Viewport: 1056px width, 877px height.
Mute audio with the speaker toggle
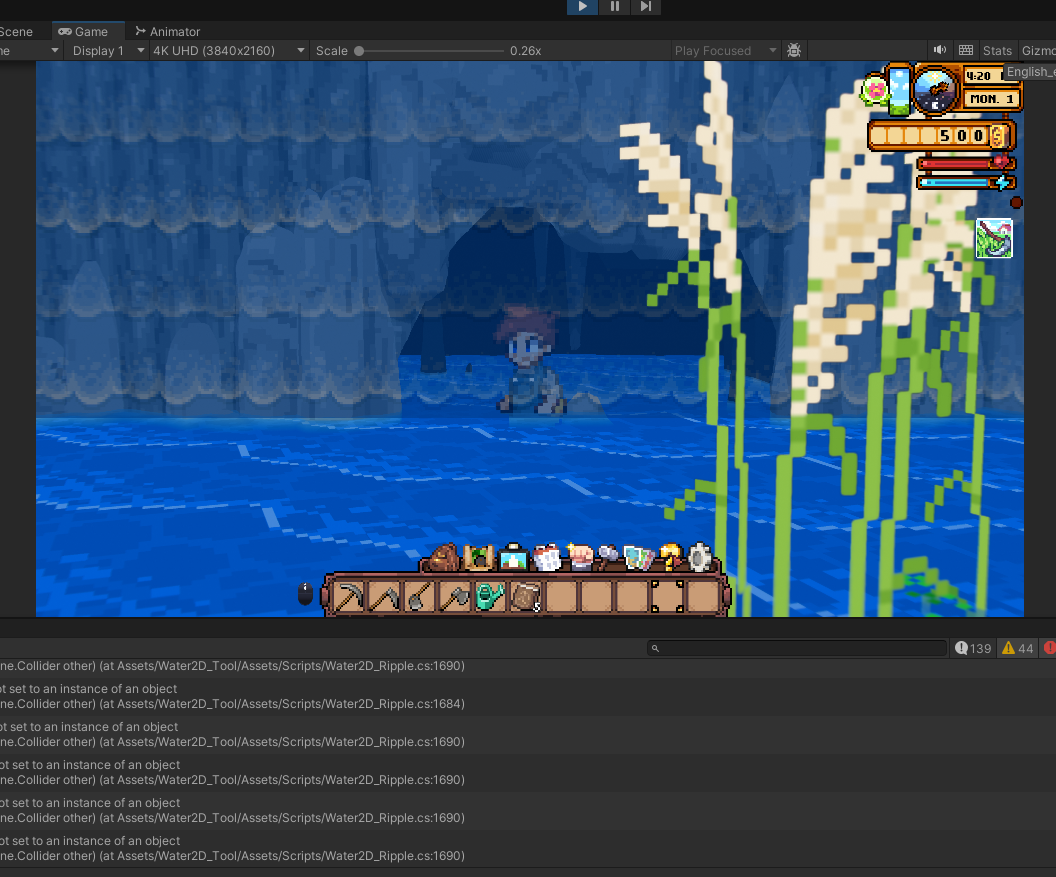tap(940, 50)
